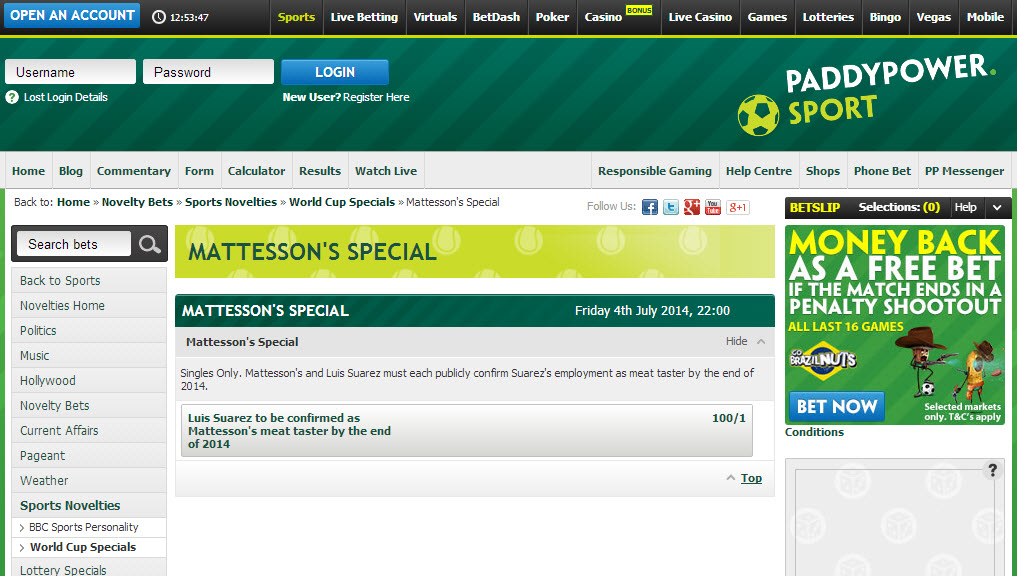Click the Top link
The image size is (1017, 576).
point(751,478)
